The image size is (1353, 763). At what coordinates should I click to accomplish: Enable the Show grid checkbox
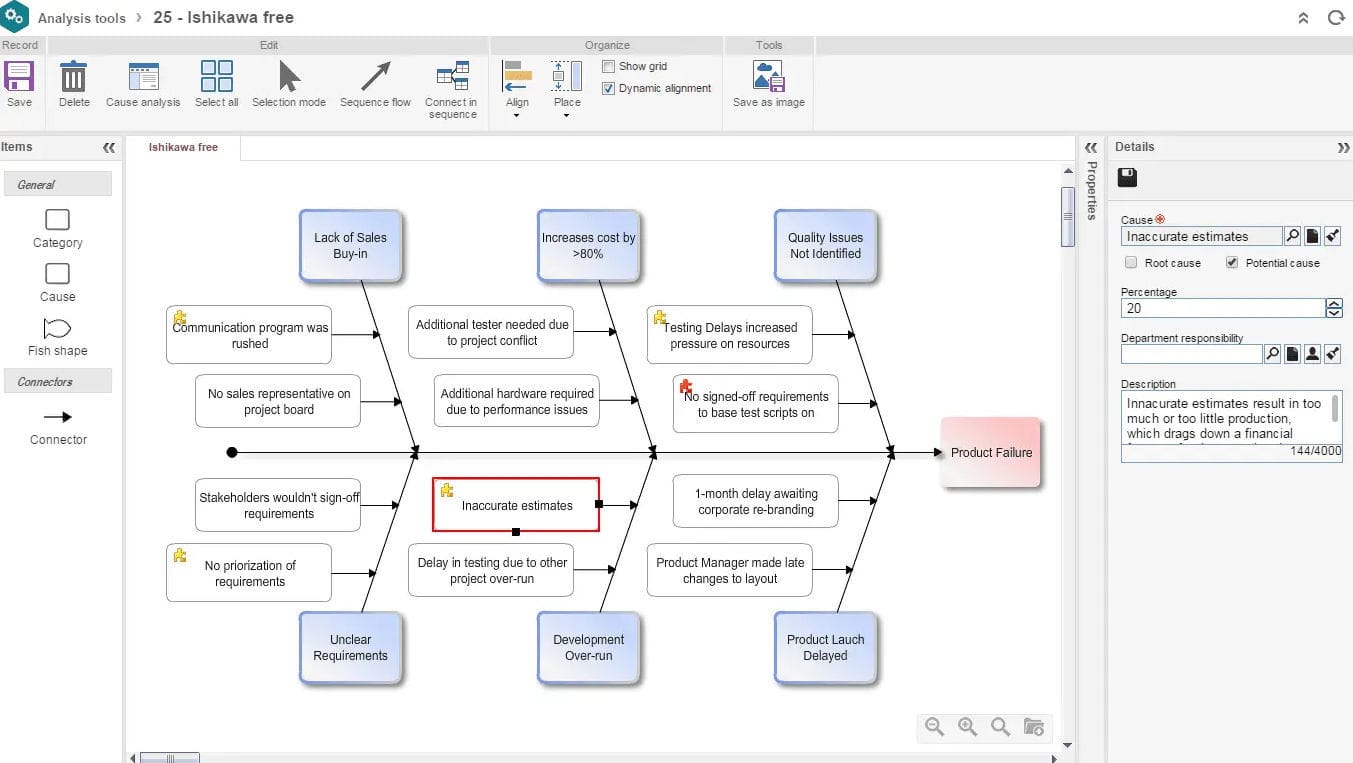click(608, 66)
